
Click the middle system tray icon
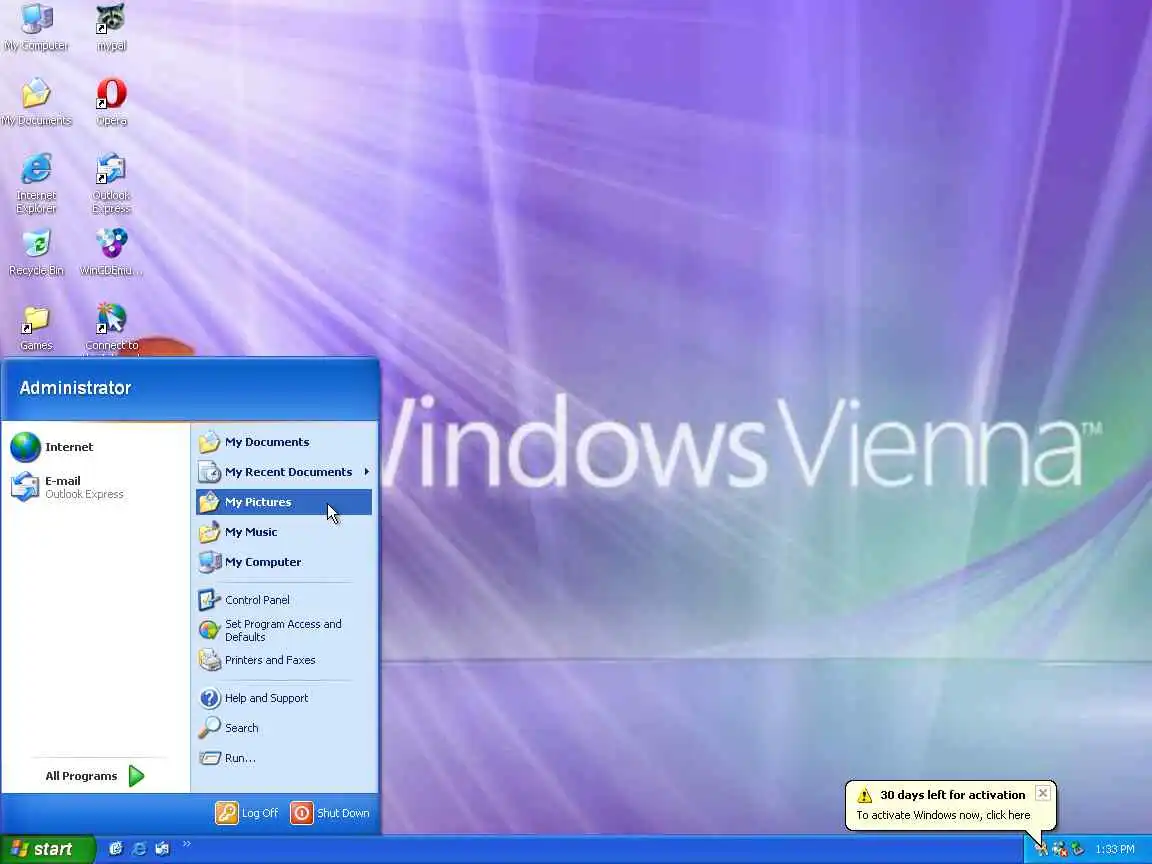[1059, 849]
